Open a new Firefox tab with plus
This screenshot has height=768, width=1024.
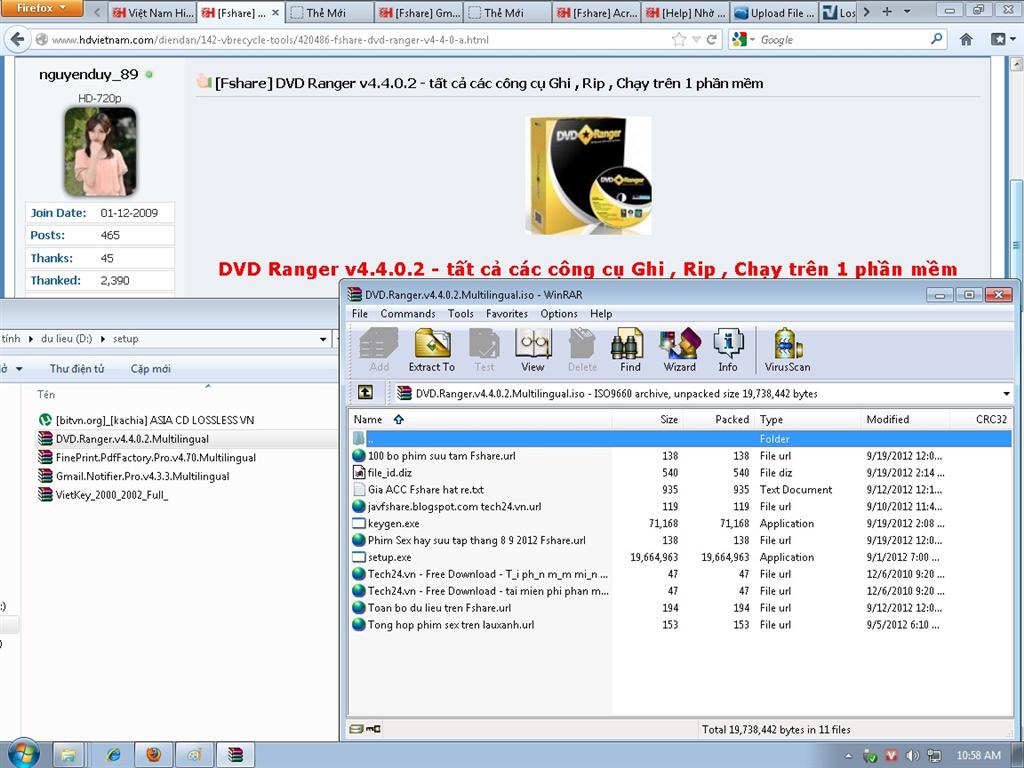point(887,12)
